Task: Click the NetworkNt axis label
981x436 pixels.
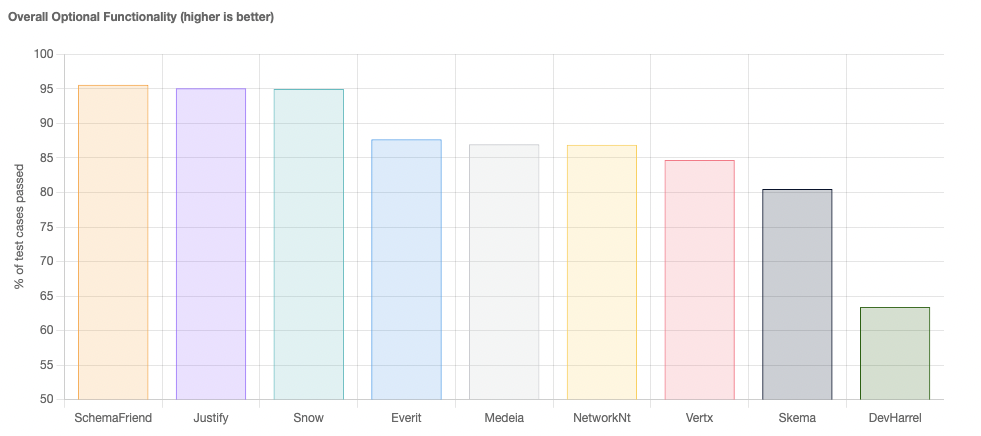Action: [602, 418]
